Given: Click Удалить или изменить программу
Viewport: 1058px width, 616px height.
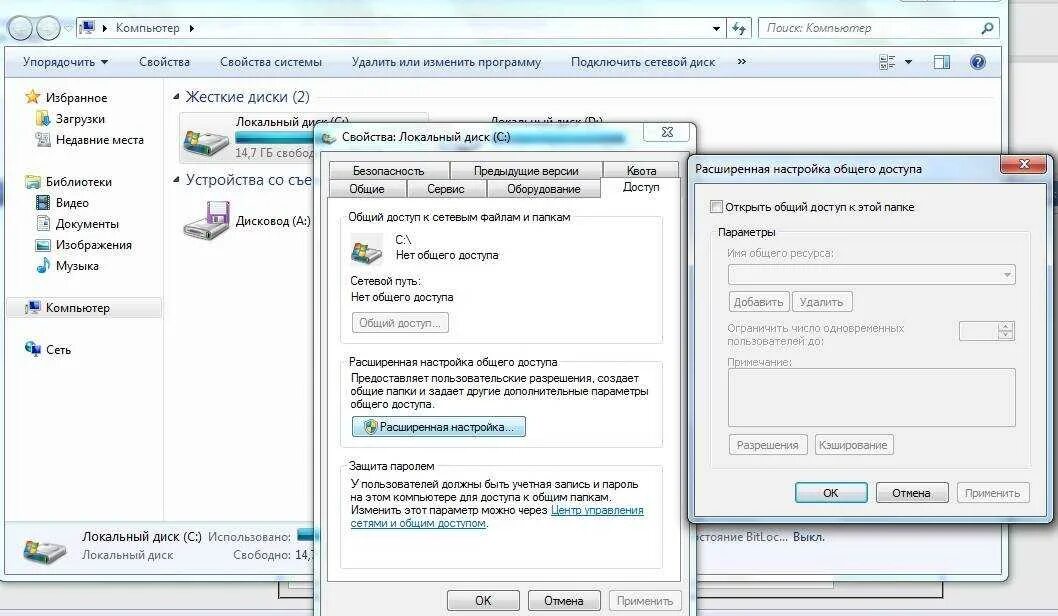Looking at the screenshot, I should [x=446, y=62].
